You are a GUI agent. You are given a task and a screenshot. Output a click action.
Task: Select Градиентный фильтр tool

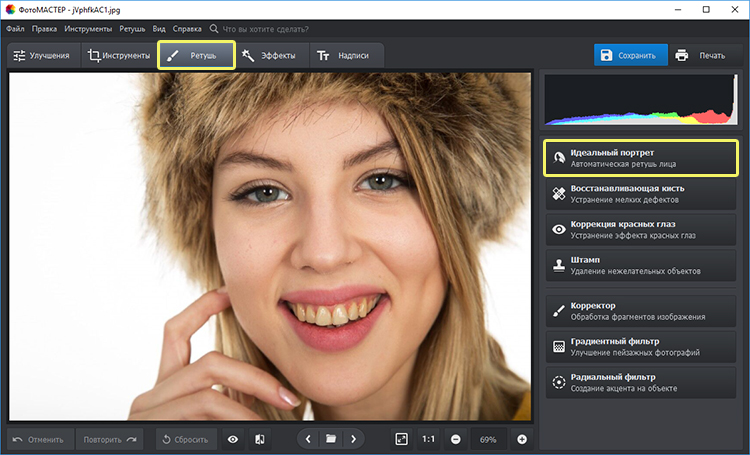click(640, 347)
